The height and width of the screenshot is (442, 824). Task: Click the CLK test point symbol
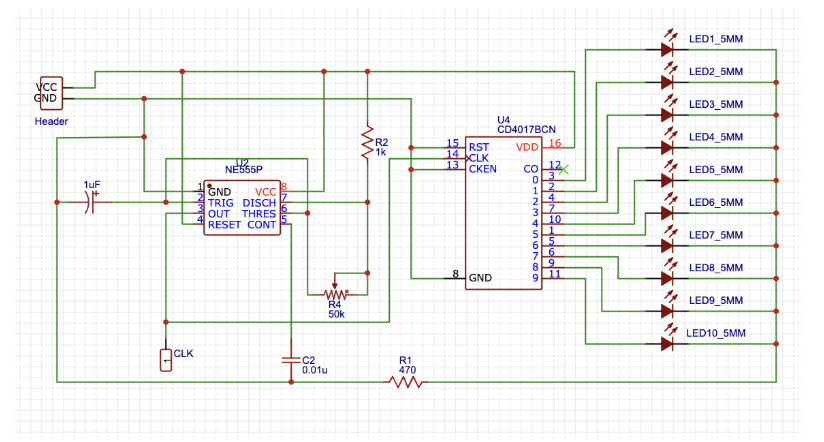[x=165, y=359]
